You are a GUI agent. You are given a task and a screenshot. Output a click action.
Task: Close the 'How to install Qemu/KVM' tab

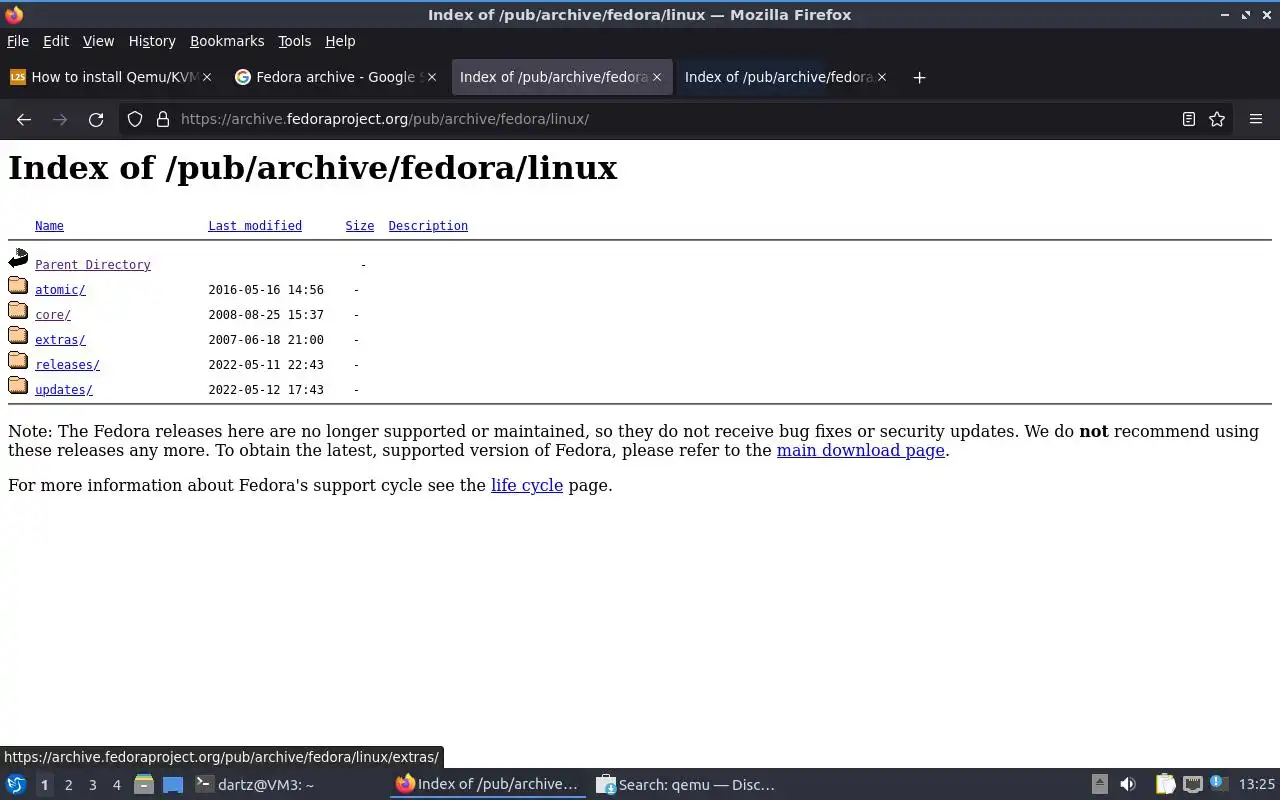tap(207, 77)
